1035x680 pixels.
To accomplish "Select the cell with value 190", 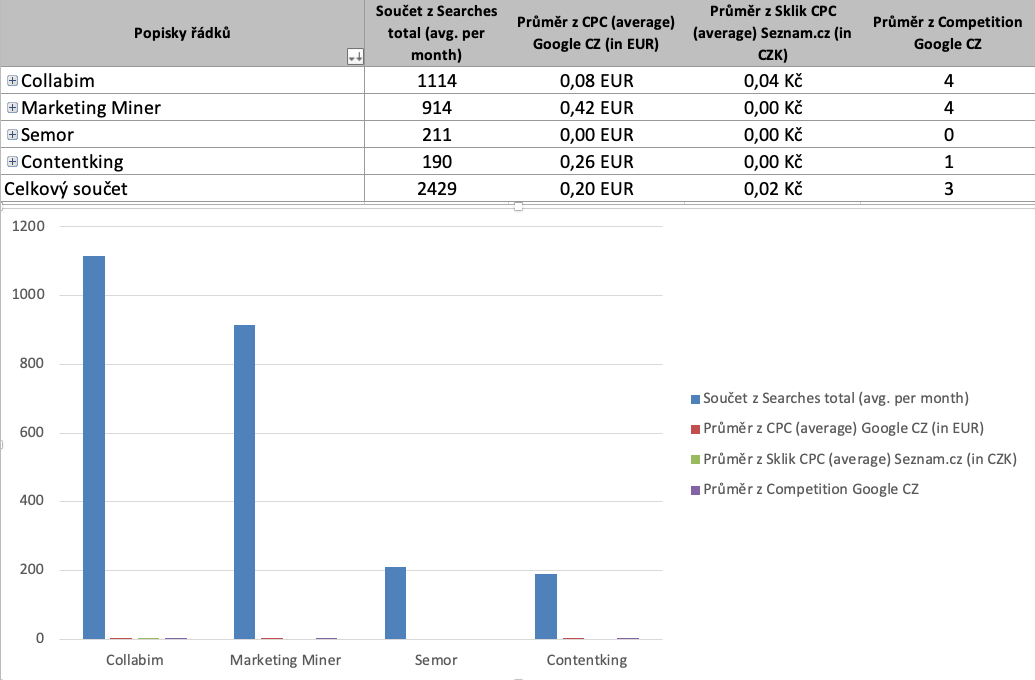I will click(436, 162).
